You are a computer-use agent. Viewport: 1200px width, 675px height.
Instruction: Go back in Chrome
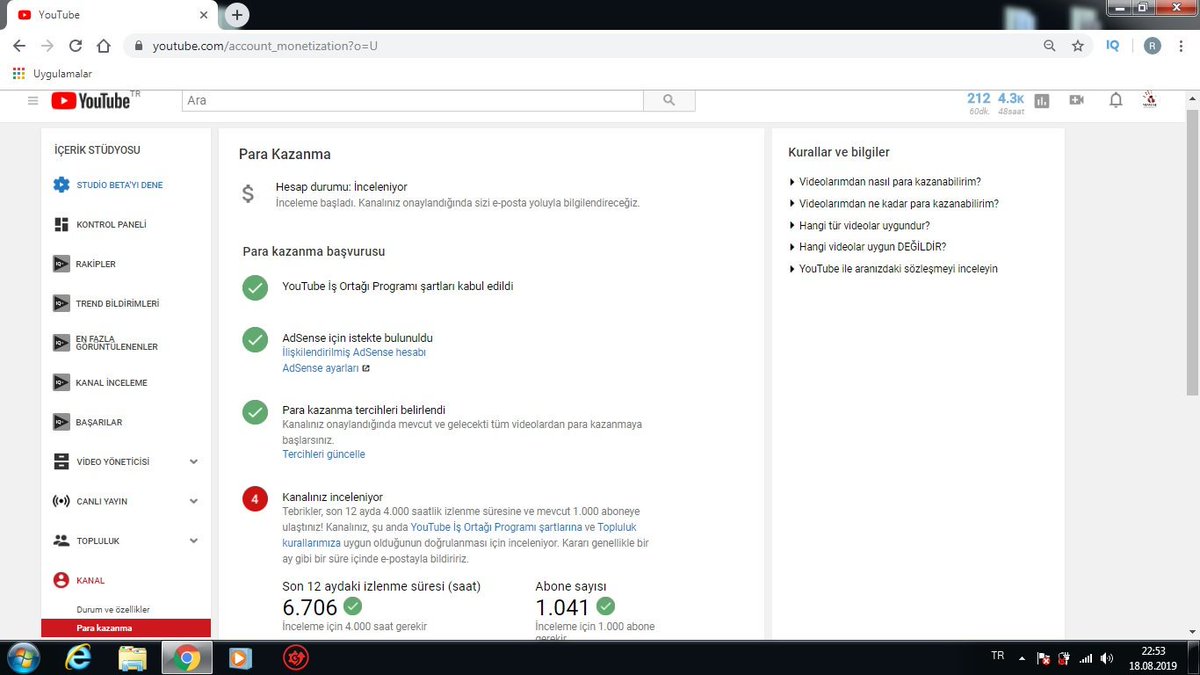click(x=19, y=46)
